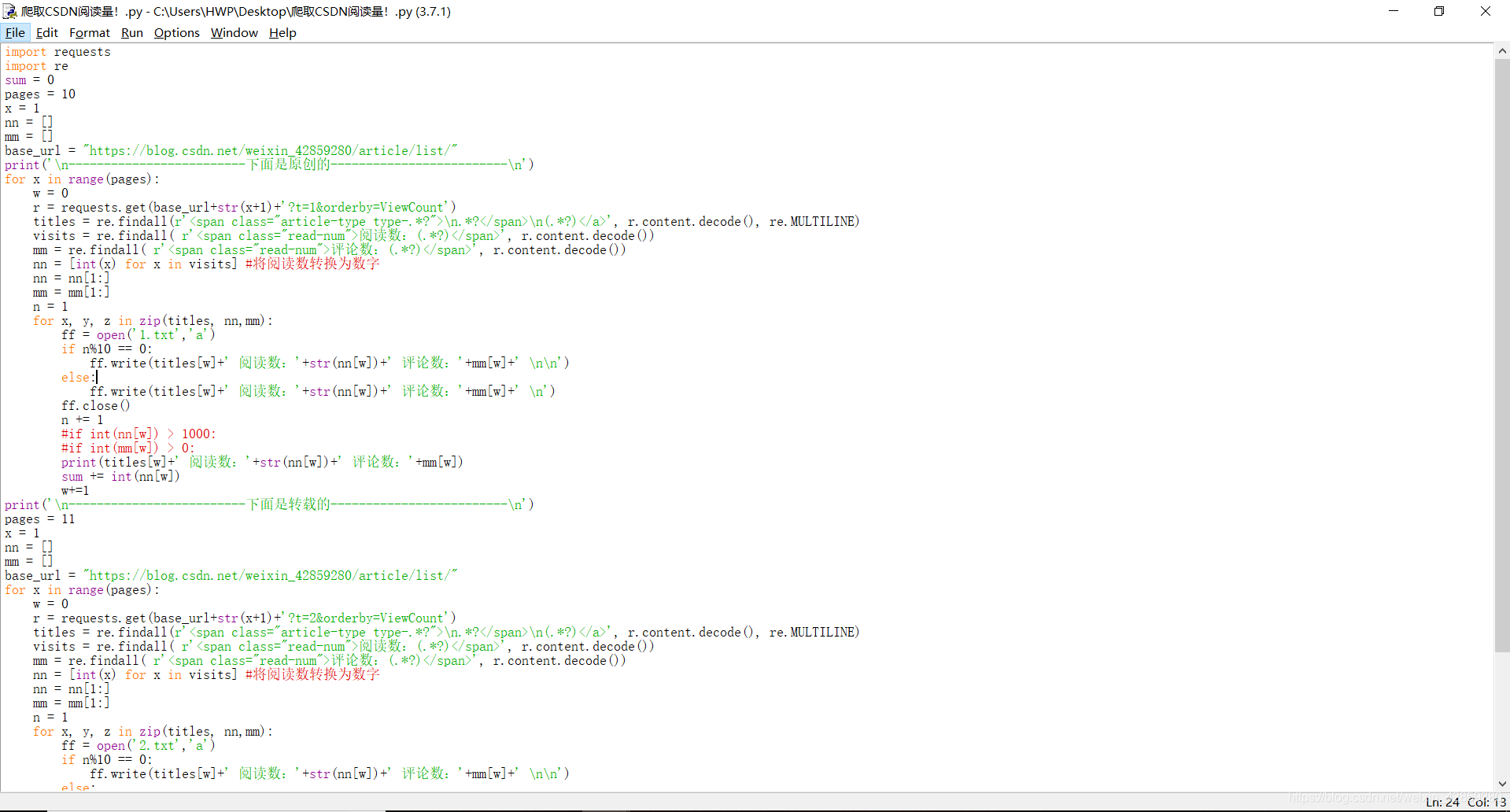Click the first base_url assignment line
The width and height of the screenshot is (1510, 812).
click(x=231, y=151)
